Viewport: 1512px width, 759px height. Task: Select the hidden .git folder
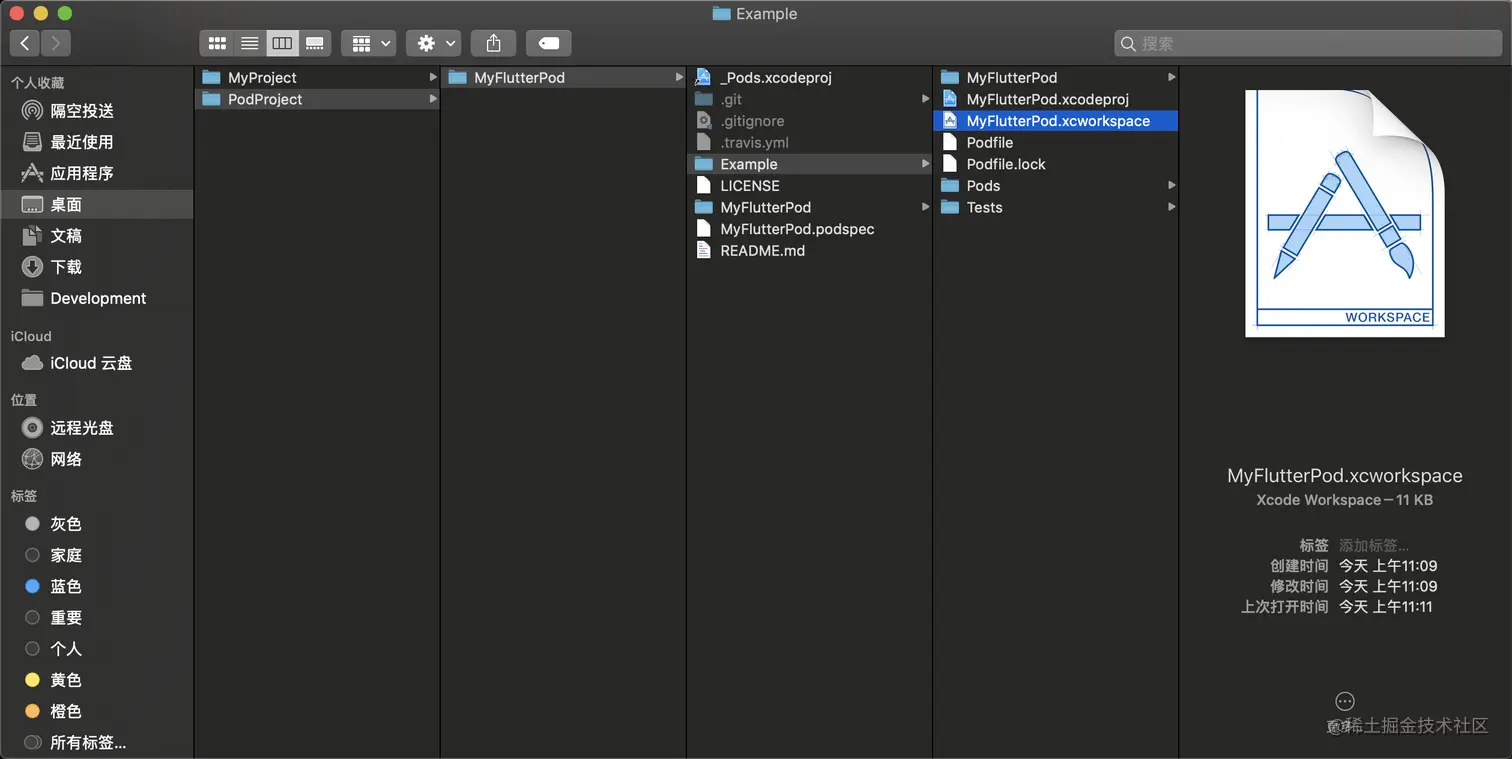pyautogui.click(x=809, y=99)
